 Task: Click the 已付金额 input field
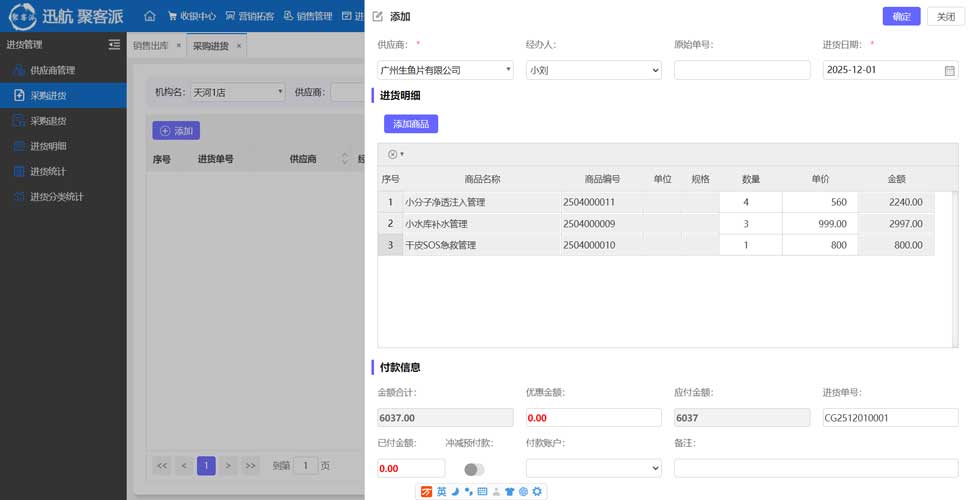(411, 468)
